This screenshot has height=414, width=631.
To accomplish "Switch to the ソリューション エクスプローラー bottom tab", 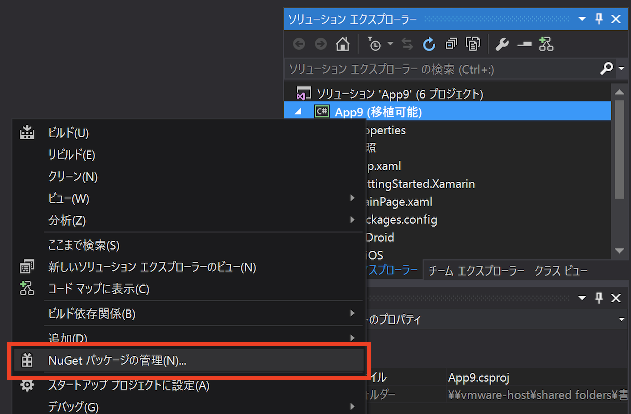I will 393,270.
